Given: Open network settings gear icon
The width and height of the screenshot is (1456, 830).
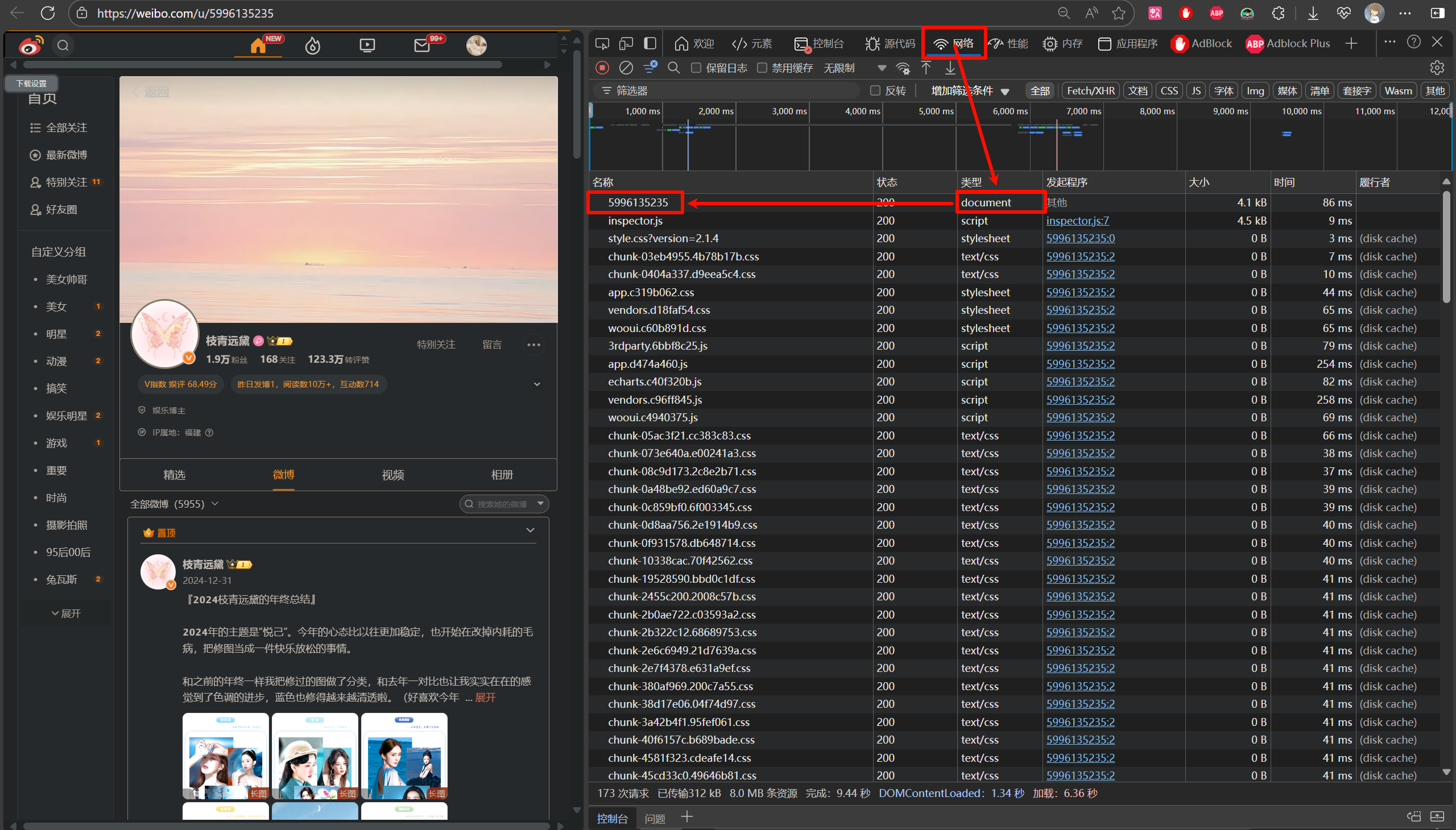Looking at the screenshot, I should click(x=1437, y=68).
